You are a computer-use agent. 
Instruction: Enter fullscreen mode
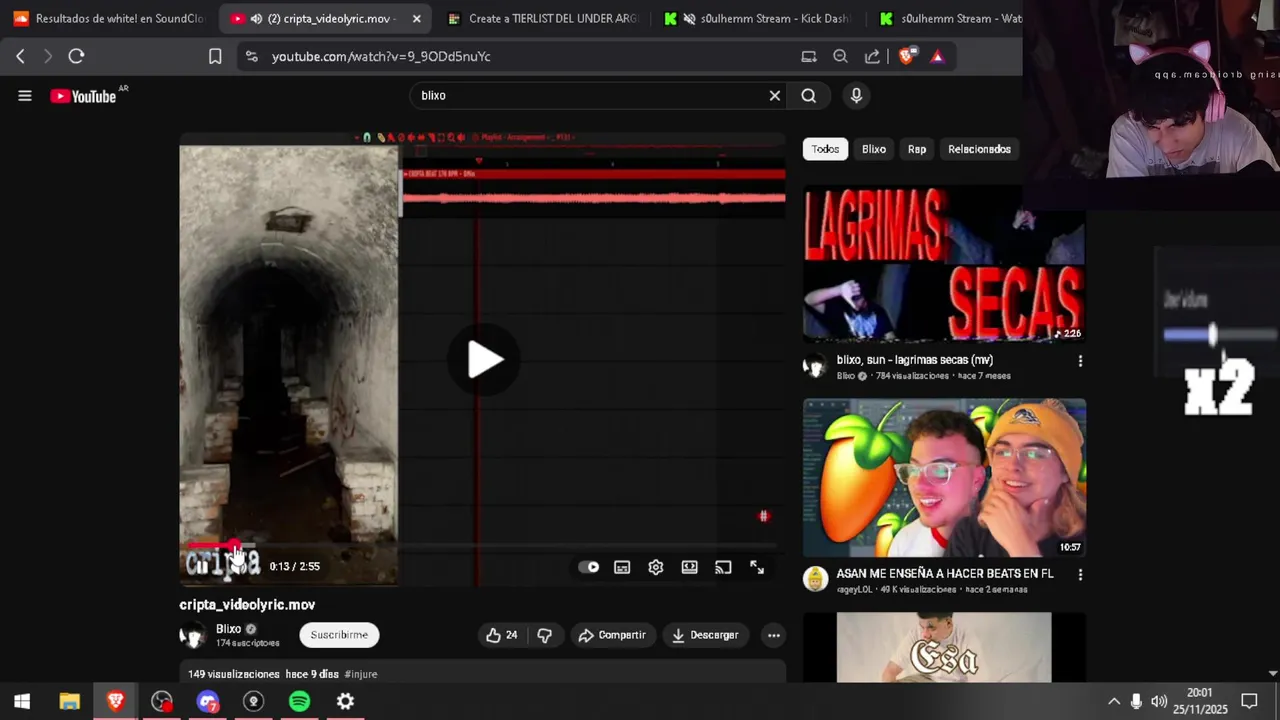[x=757, y=567]
